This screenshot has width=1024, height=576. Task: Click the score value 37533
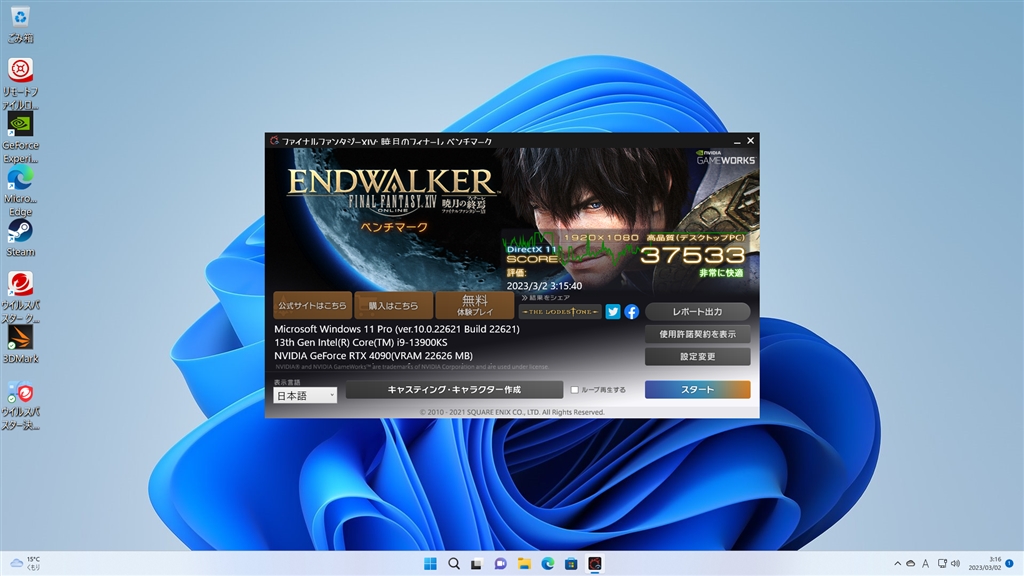692,255
